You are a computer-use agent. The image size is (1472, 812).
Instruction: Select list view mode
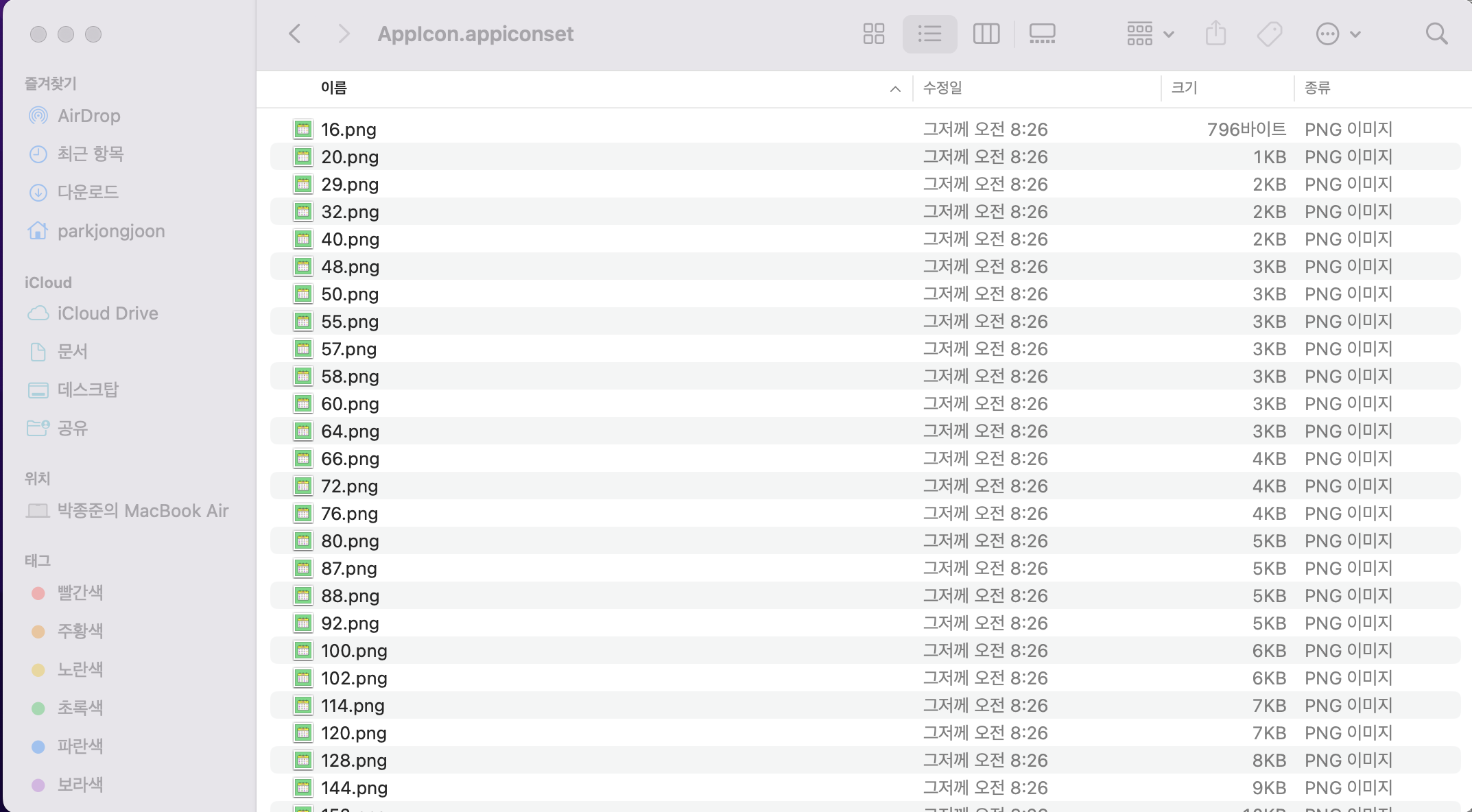coord(929,34)
